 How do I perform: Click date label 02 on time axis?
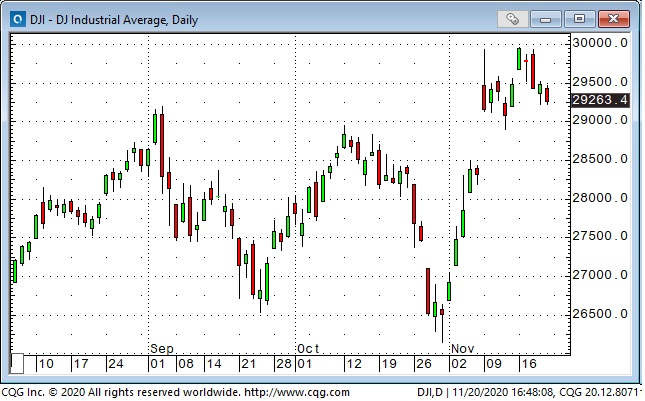[x=459, y=364]
